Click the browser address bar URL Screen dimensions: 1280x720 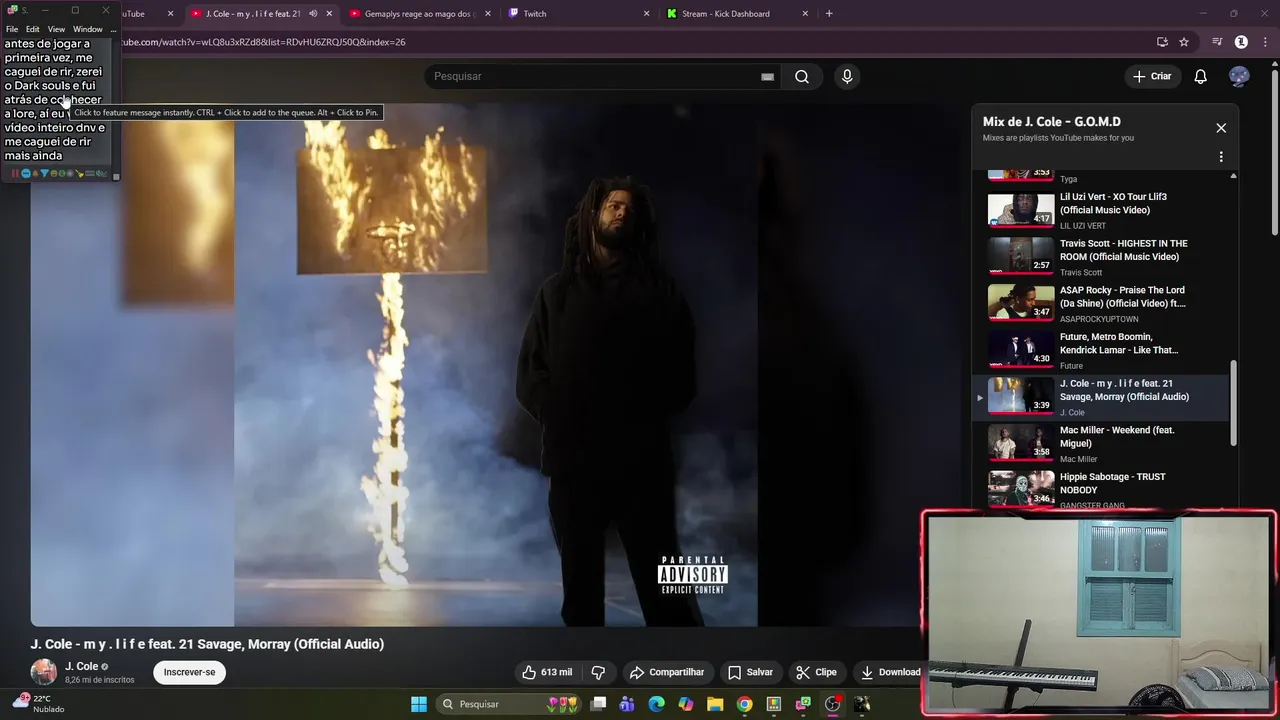(x=263, y=42)
